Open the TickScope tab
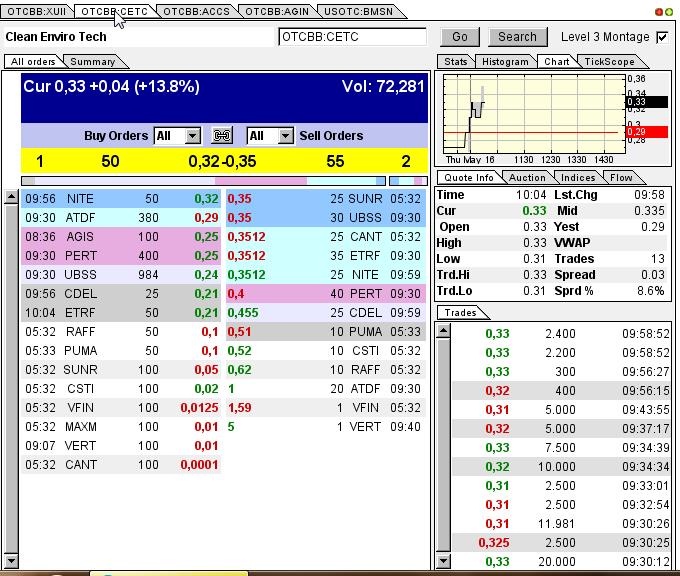The width and height of the screenshot is (680, 576). point(609,62)
